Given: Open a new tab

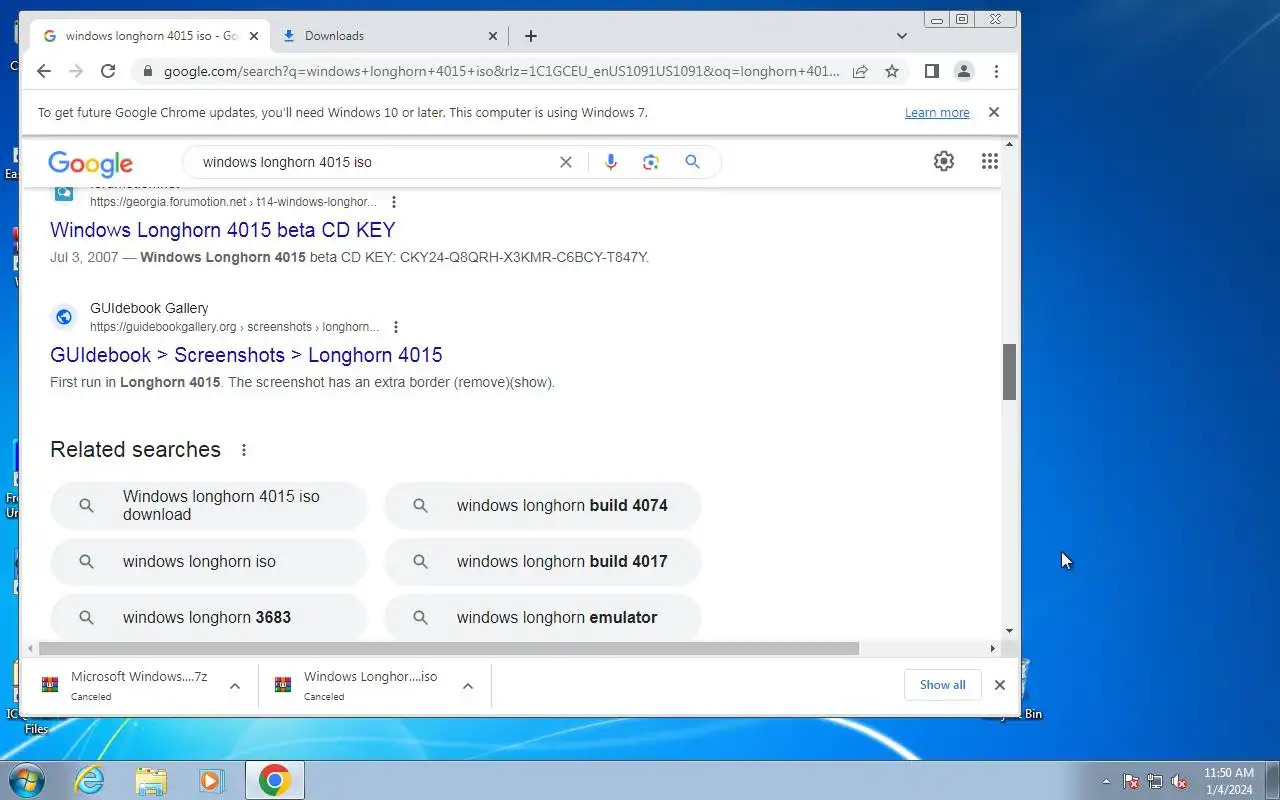Looking at the screenshot, I should tap(531, 36).
